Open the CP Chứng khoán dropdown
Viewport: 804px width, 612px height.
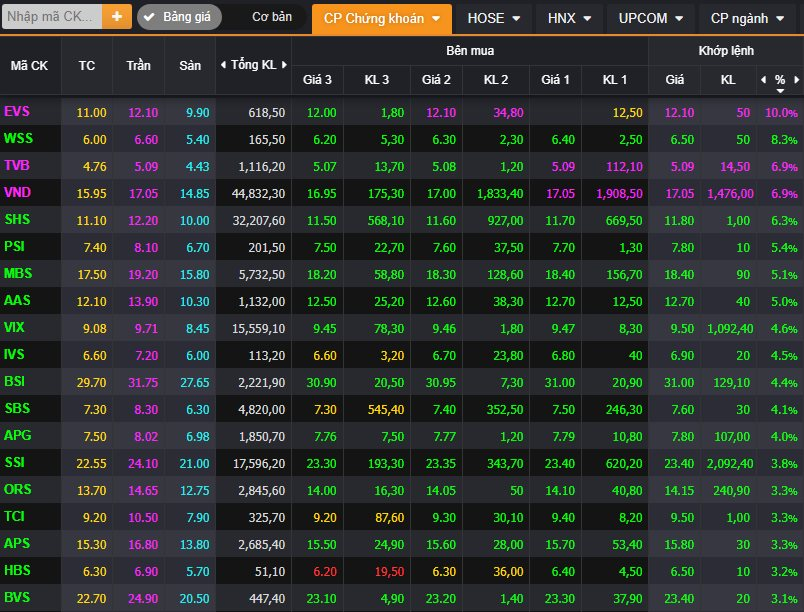(381, 18)
